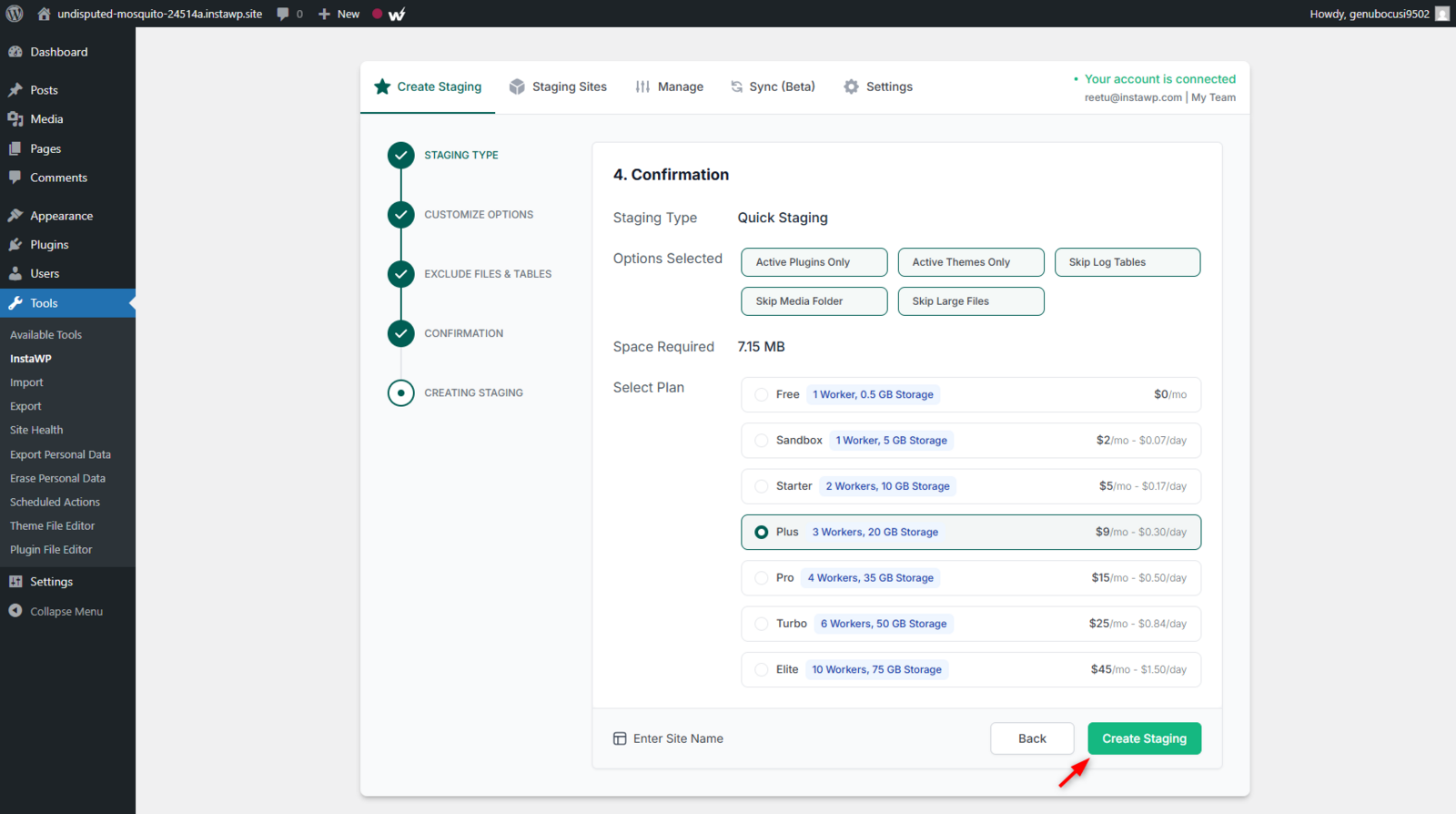This screenshot has width=1456, height=814.
Task: Open Erase Personal Data submenu item
Action: pos(57,478)
